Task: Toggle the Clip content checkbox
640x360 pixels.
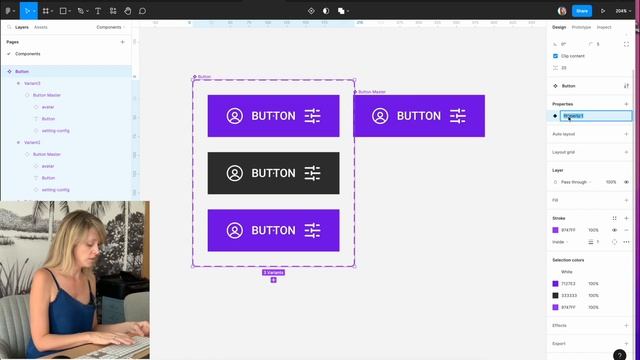Action: pyautogui.click(x=555, y=56)
